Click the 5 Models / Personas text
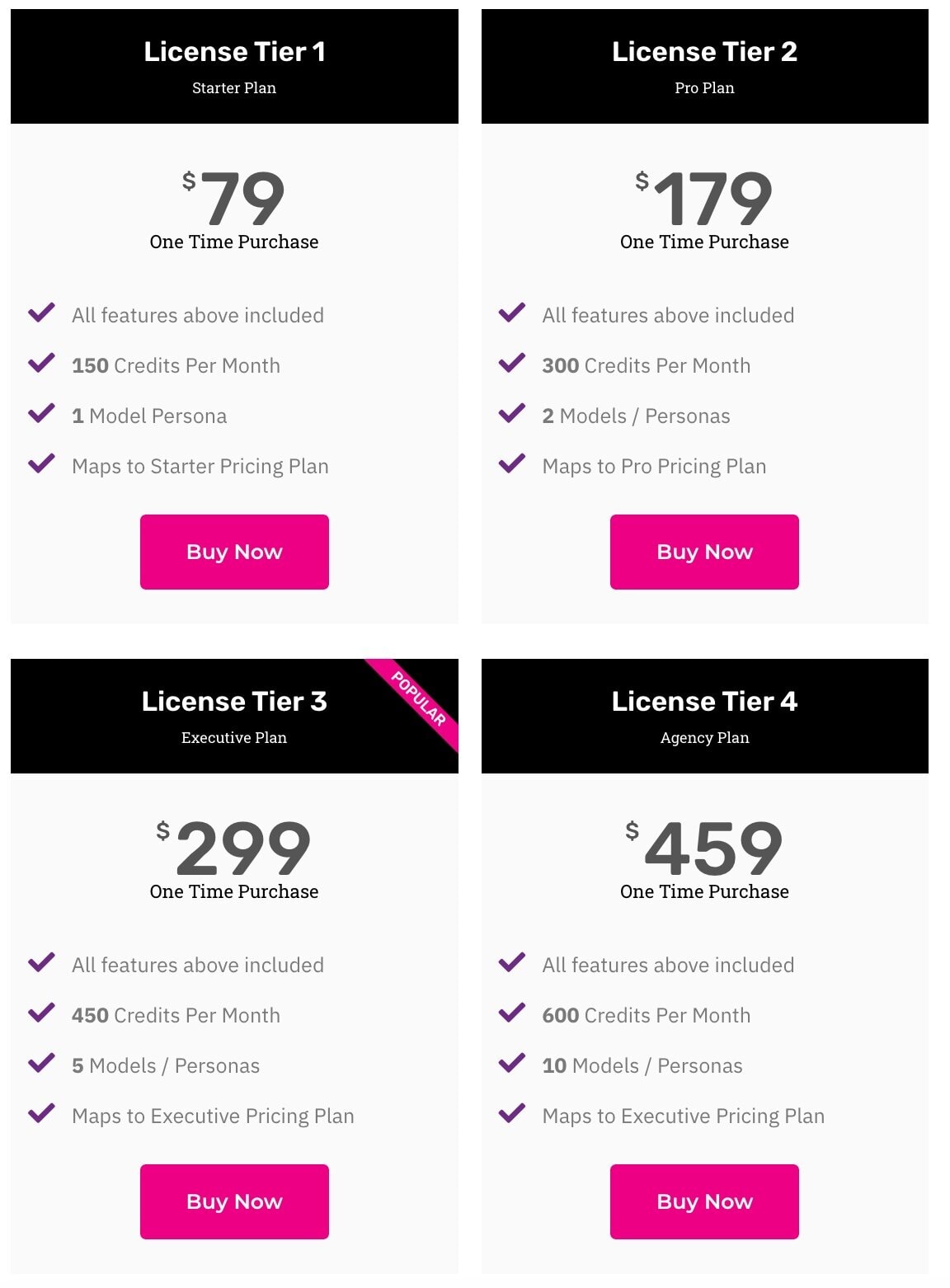 tap(166, 1066)
